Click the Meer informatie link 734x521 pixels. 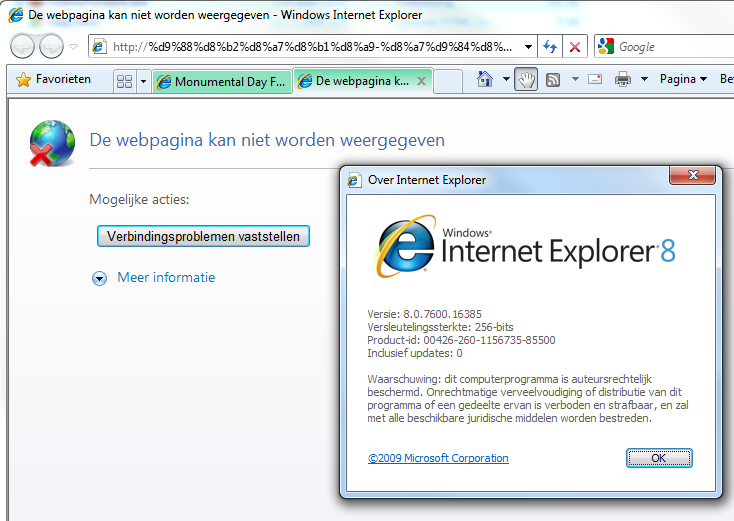(166, 277)
